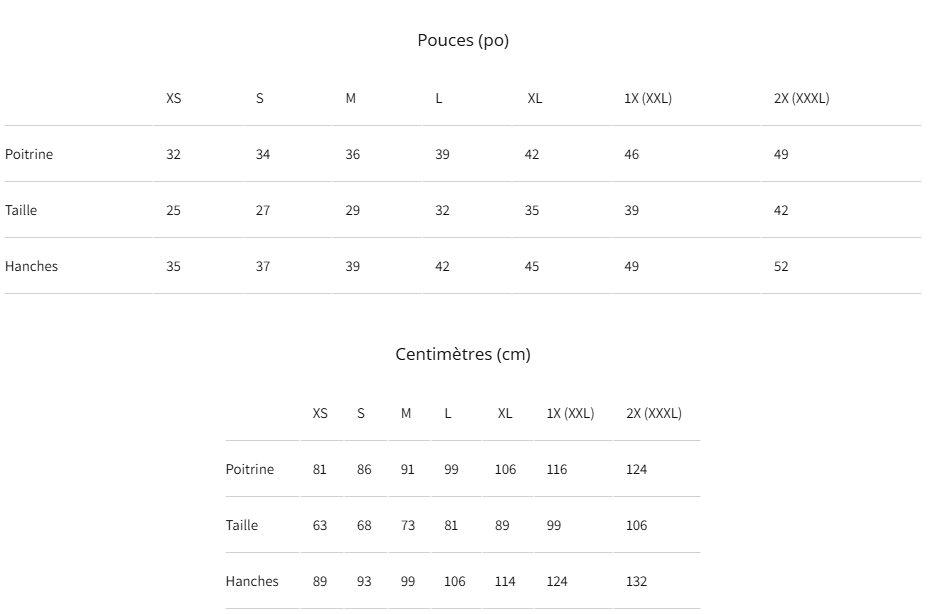Select 1X (XXL) header in inches table
The image size is (931, 614).
coord(648,99)
